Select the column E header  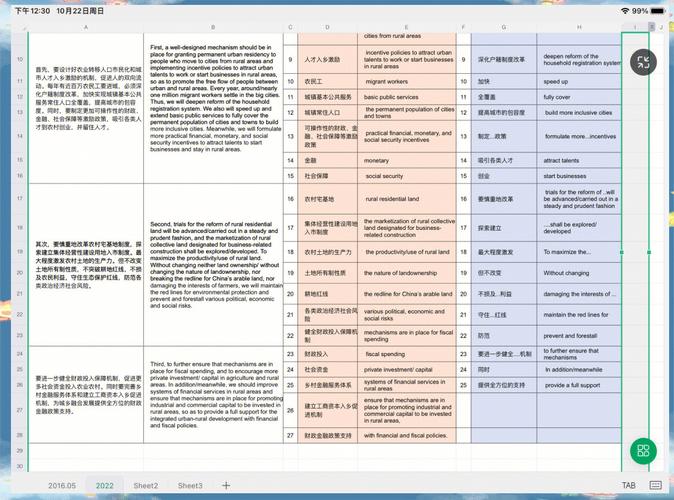click(407, 27)
